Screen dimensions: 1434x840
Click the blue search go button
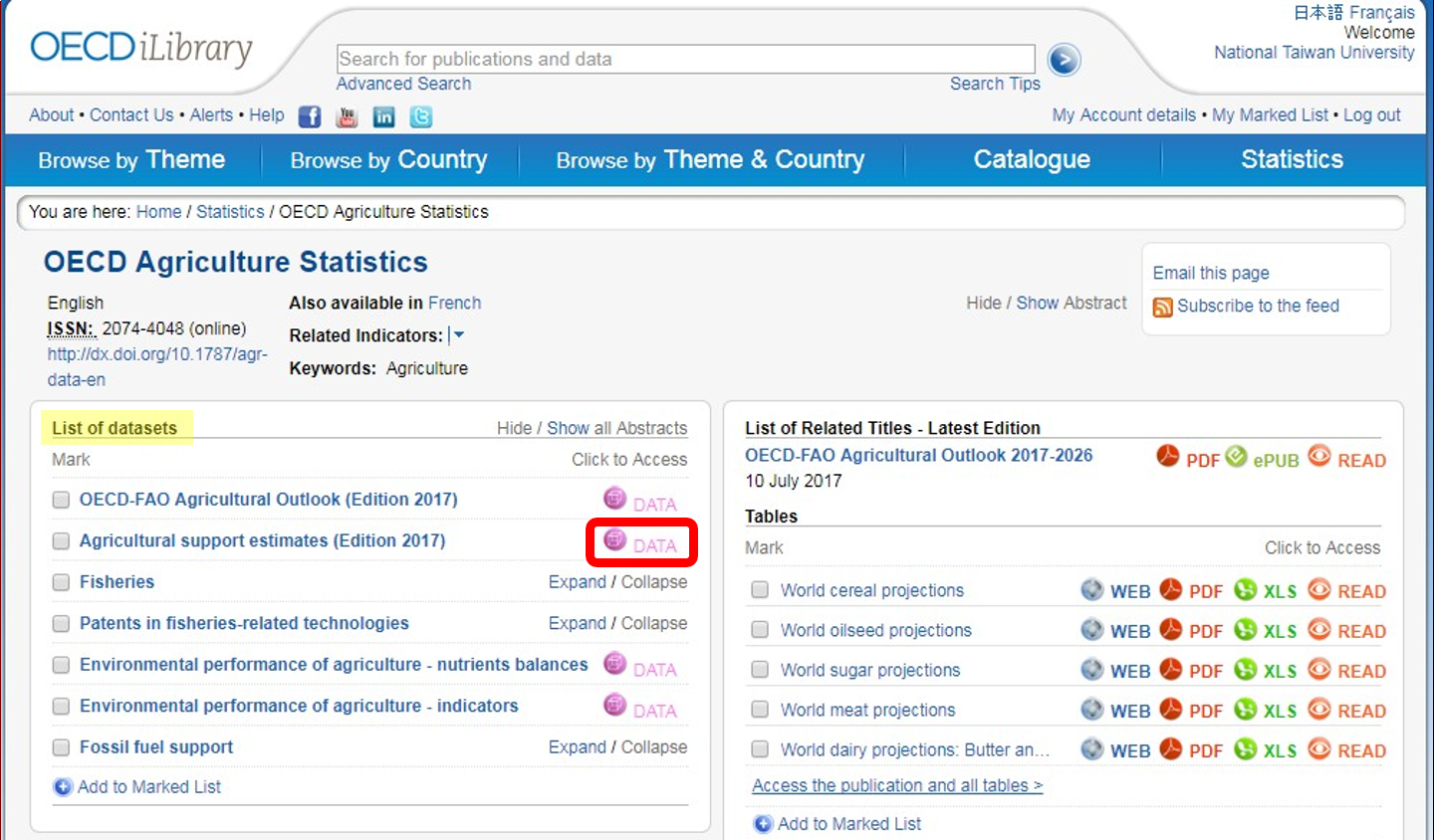tap(1064, 61)
